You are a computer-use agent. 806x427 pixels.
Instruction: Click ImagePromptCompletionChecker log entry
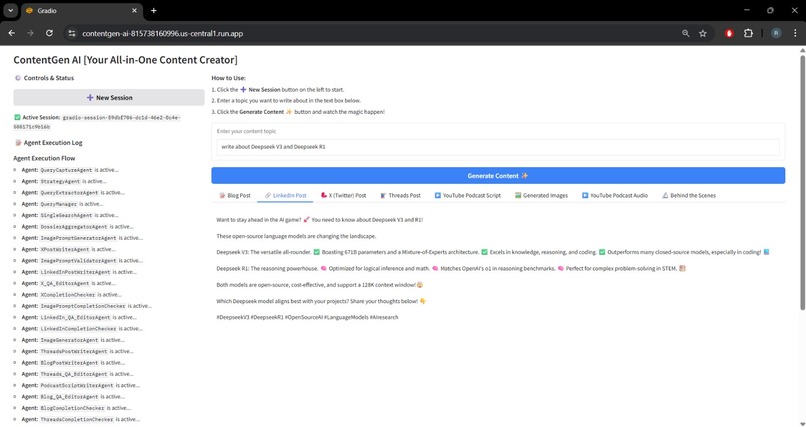point(87,306)
